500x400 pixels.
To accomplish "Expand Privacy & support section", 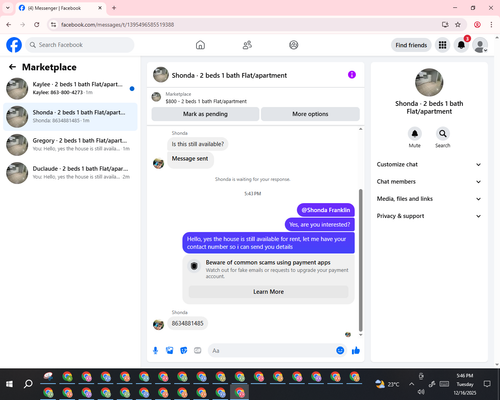I will 429,216.
